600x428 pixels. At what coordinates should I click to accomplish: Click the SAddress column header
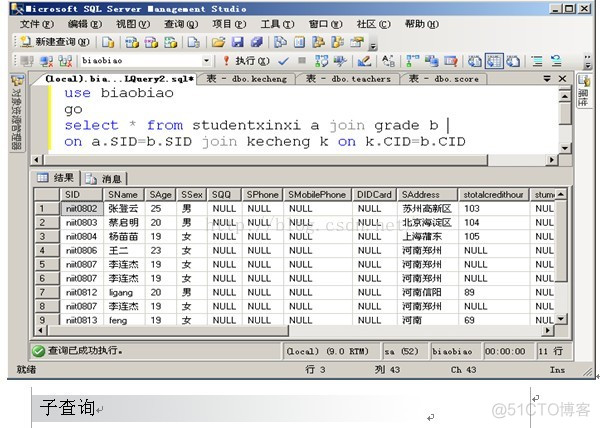point(427,195)
